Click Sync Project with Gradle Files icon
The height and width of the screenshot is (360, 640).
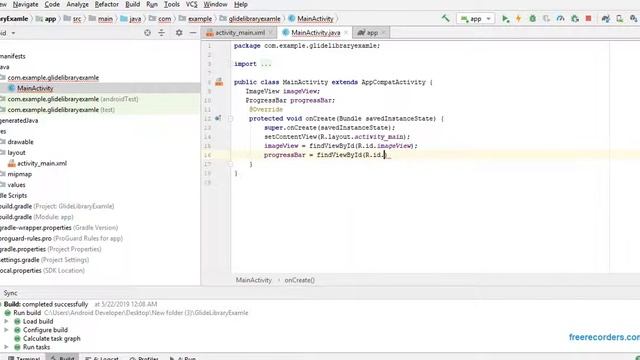[x=605, y=19]
